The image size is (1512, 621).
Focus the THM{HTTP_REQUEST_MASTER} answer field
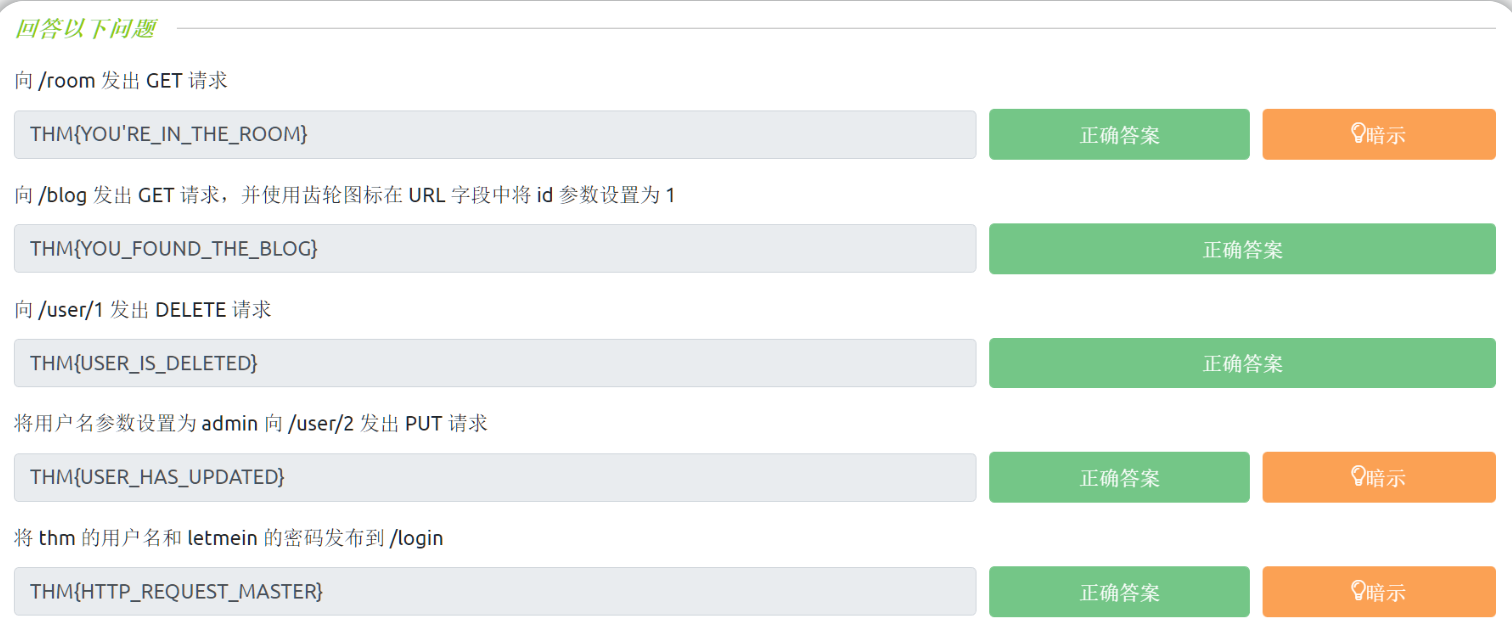[494, 591]
